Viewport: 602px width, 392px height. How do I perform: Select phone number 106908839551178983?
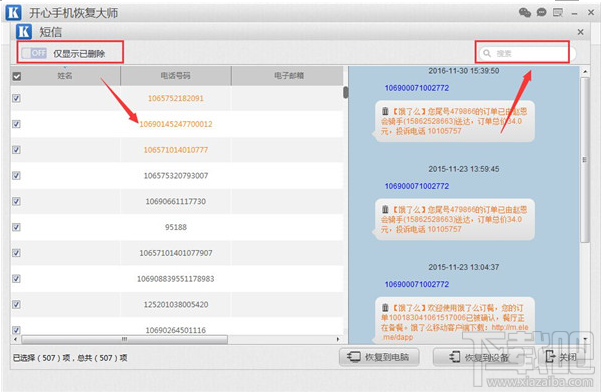pos(176,278)
